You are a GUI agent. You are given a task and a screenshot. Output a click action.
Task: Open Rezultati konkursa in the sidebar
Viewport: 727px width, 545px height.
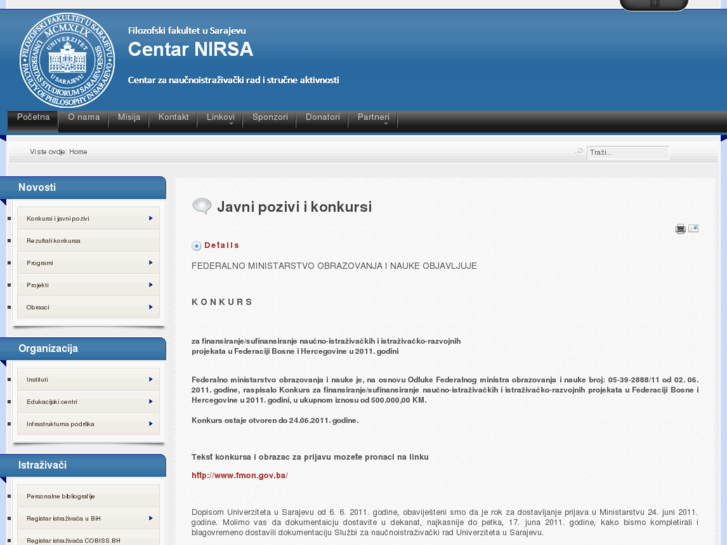[54, 241]
